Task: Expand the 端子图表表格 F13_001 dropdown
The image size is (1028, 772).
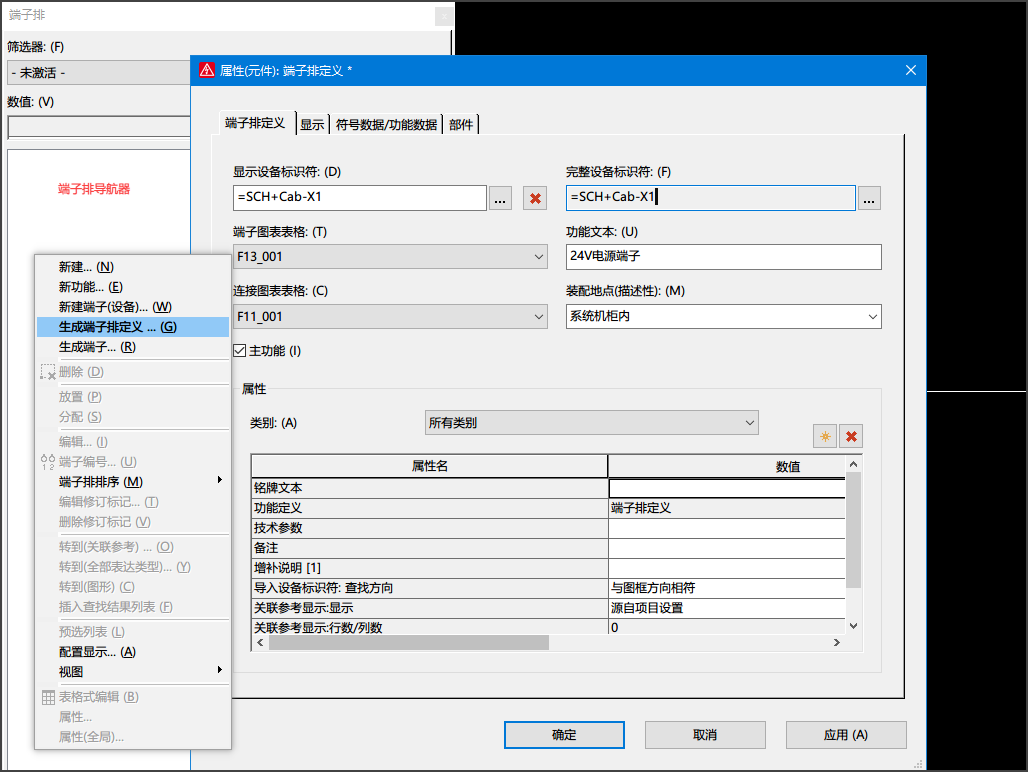Action: tap(538, 257)
